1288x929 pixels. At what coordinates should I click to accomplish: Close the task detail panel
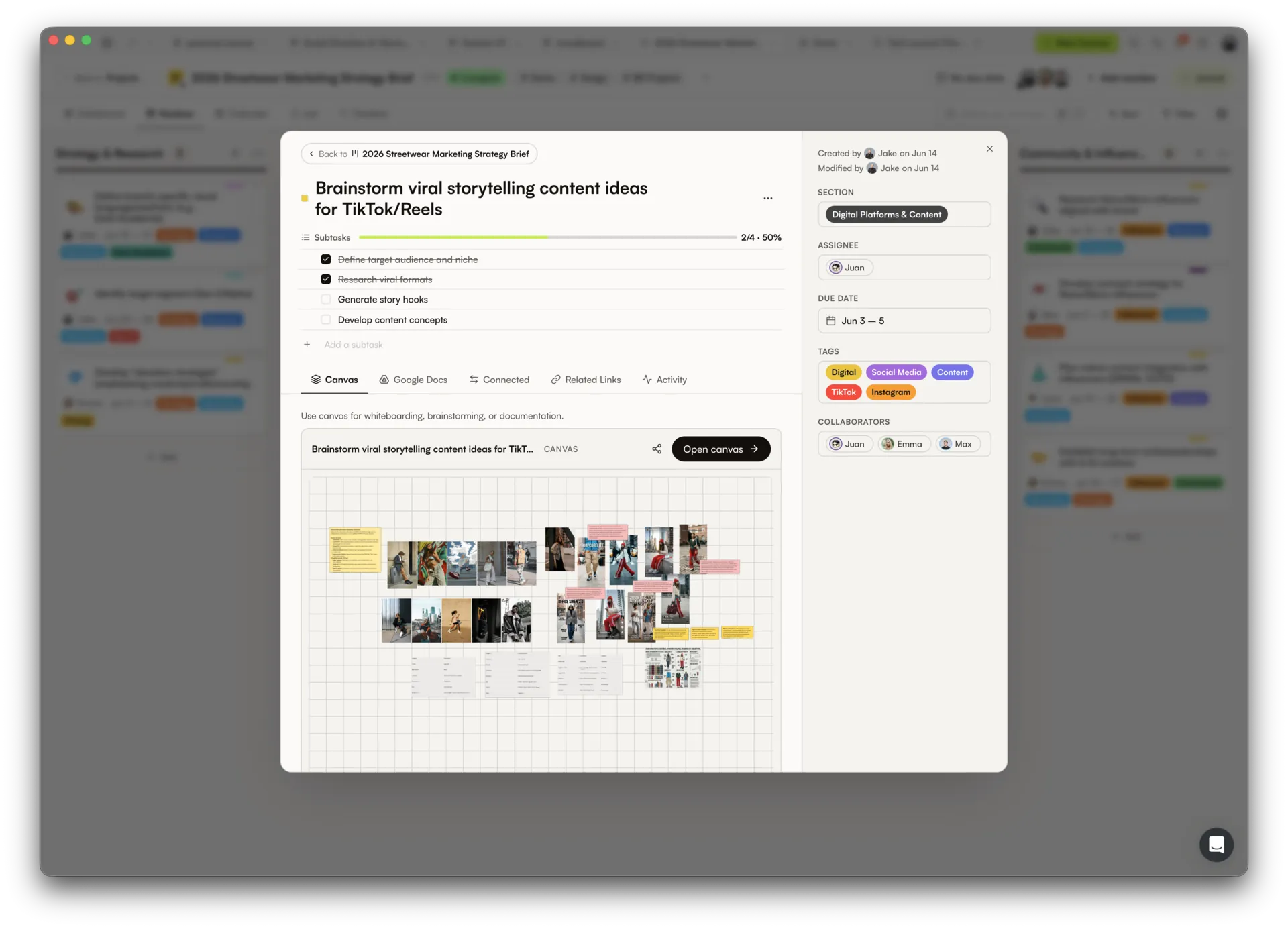[989, 149]
